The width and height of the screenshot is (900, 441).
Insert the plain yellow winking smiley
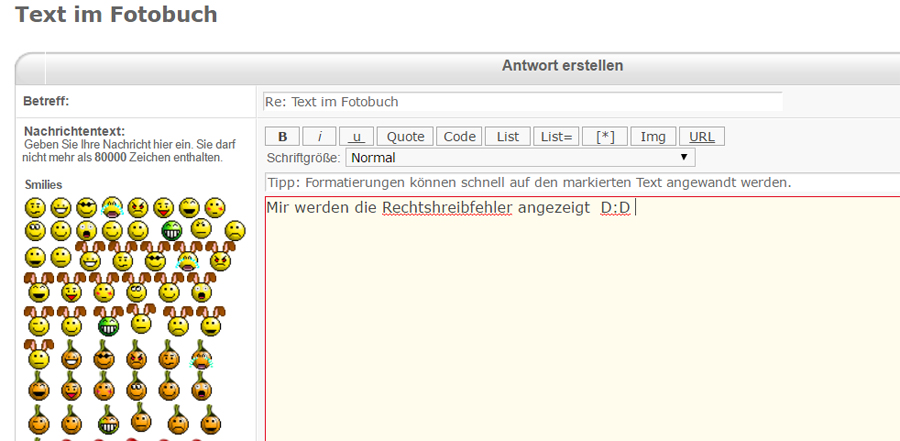[x=112, y=231]
